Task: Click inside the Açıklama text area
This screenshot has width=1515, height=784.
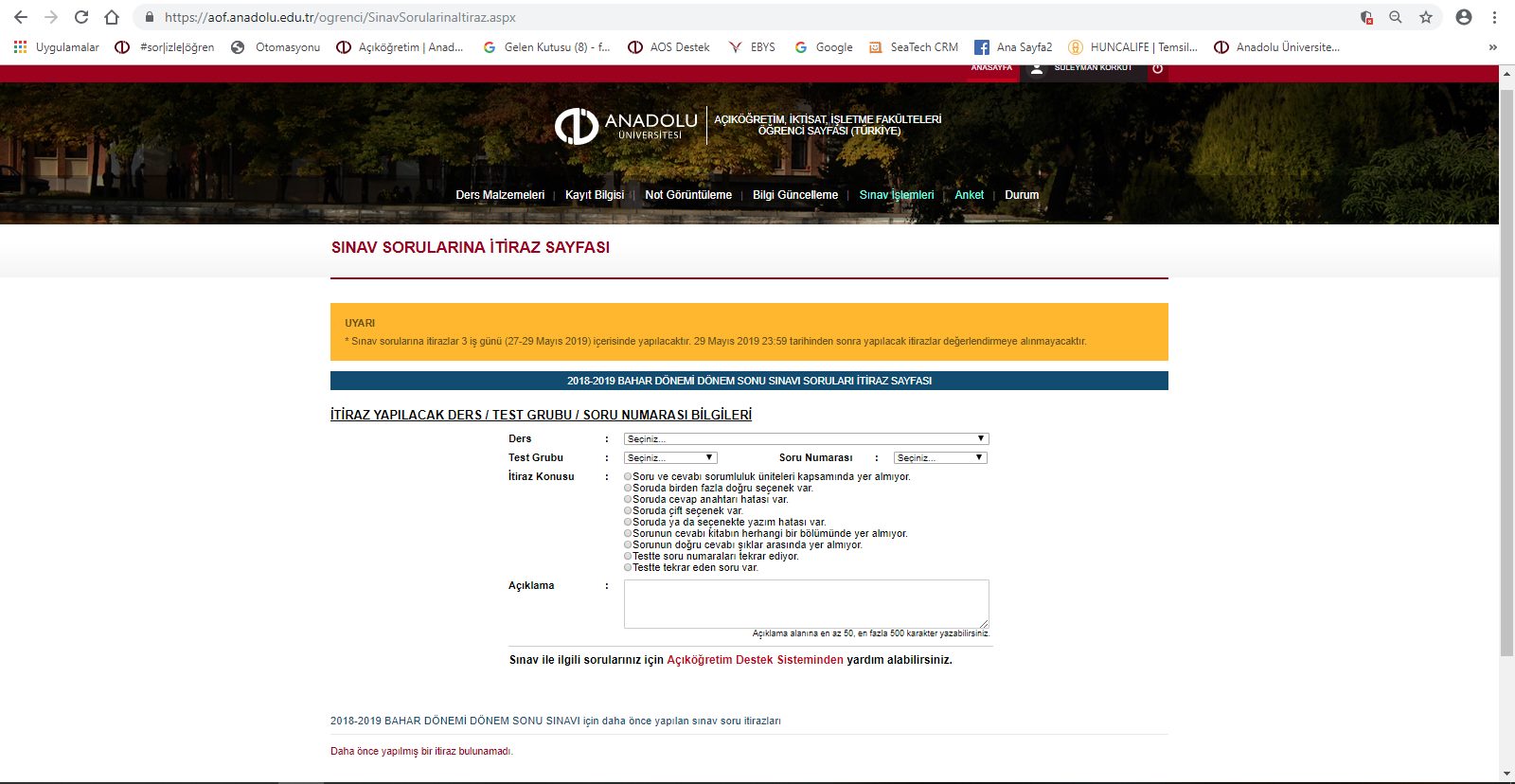Action: (x=807, y=604)
